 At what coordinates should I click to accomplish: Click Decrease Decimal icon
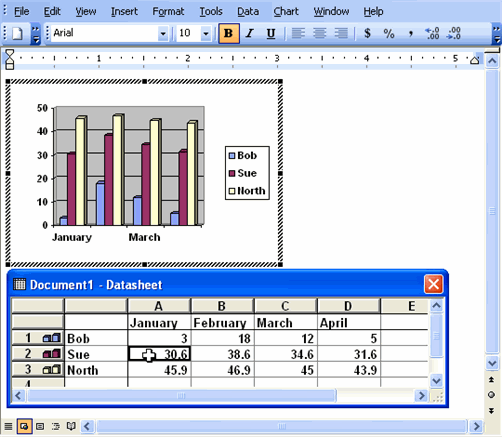click(454, 33)
